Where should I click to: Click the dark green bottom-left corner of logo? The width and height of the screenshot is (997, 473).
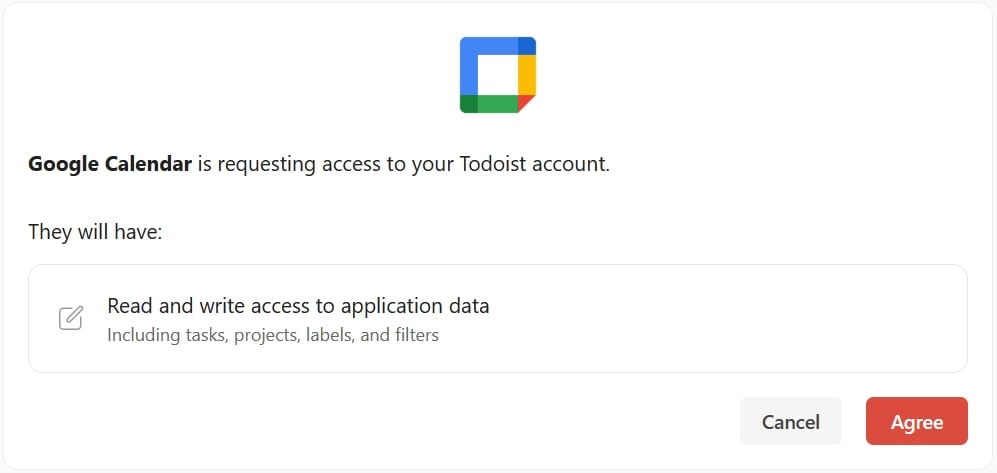click(469, 104)
